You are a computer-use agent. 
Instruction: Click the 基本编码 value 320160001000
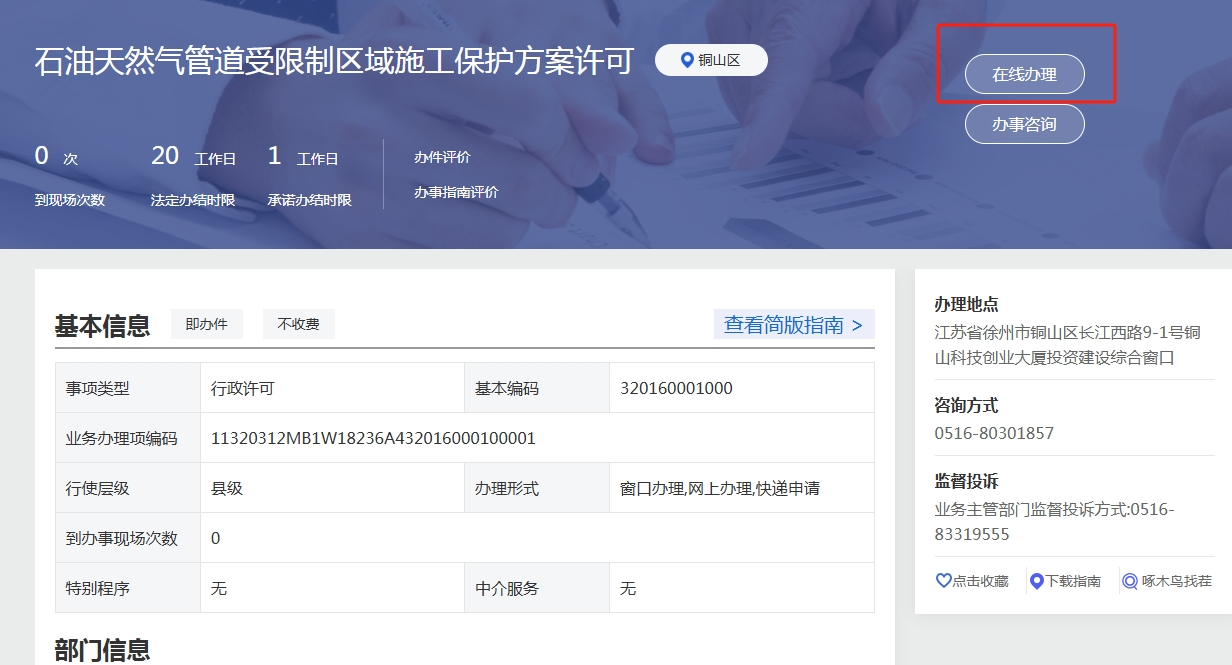(676, 388)
